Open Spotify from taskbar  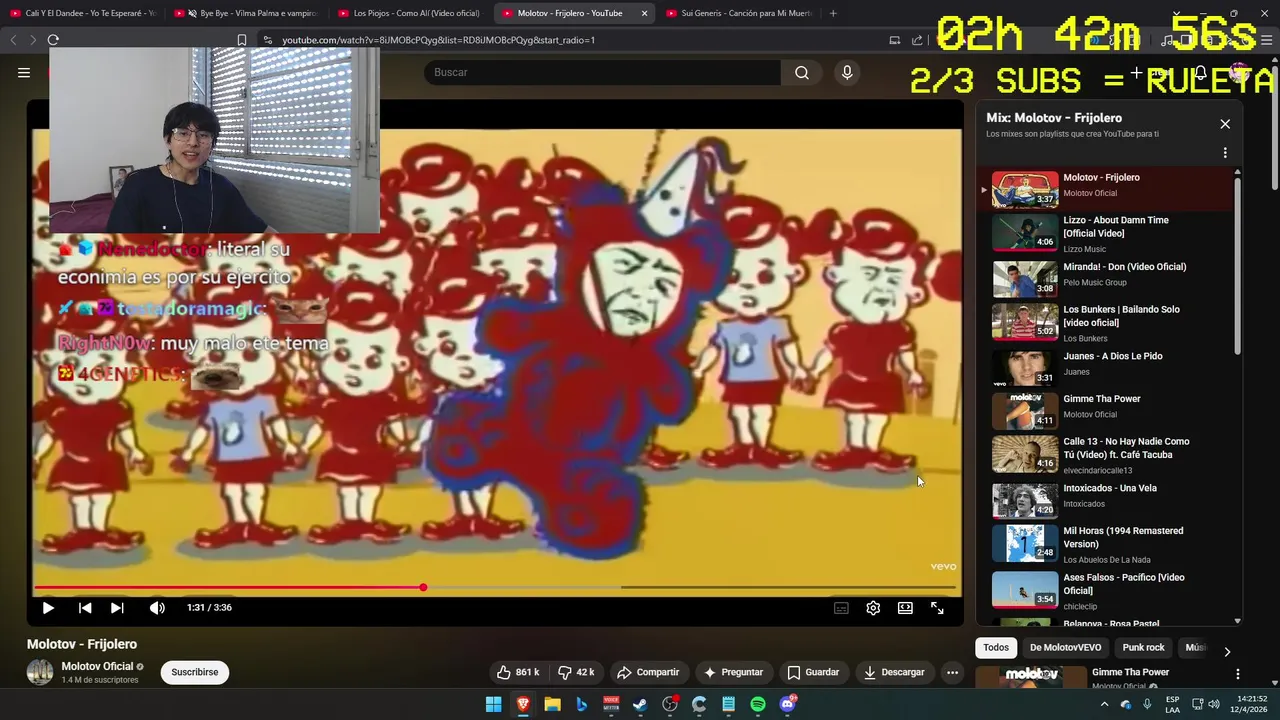pos(758,704)
